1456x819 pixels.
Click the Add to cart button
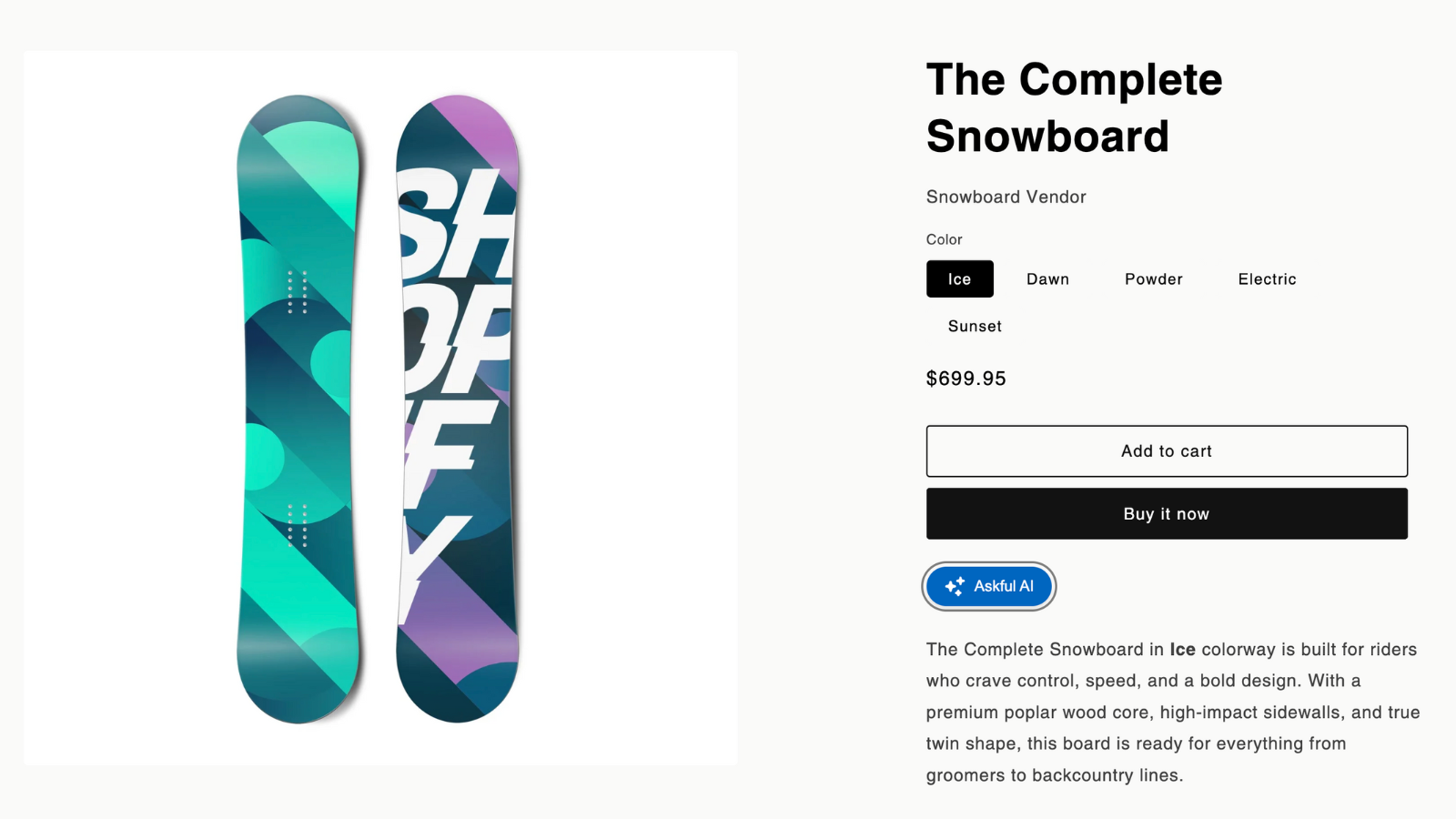1167,451
